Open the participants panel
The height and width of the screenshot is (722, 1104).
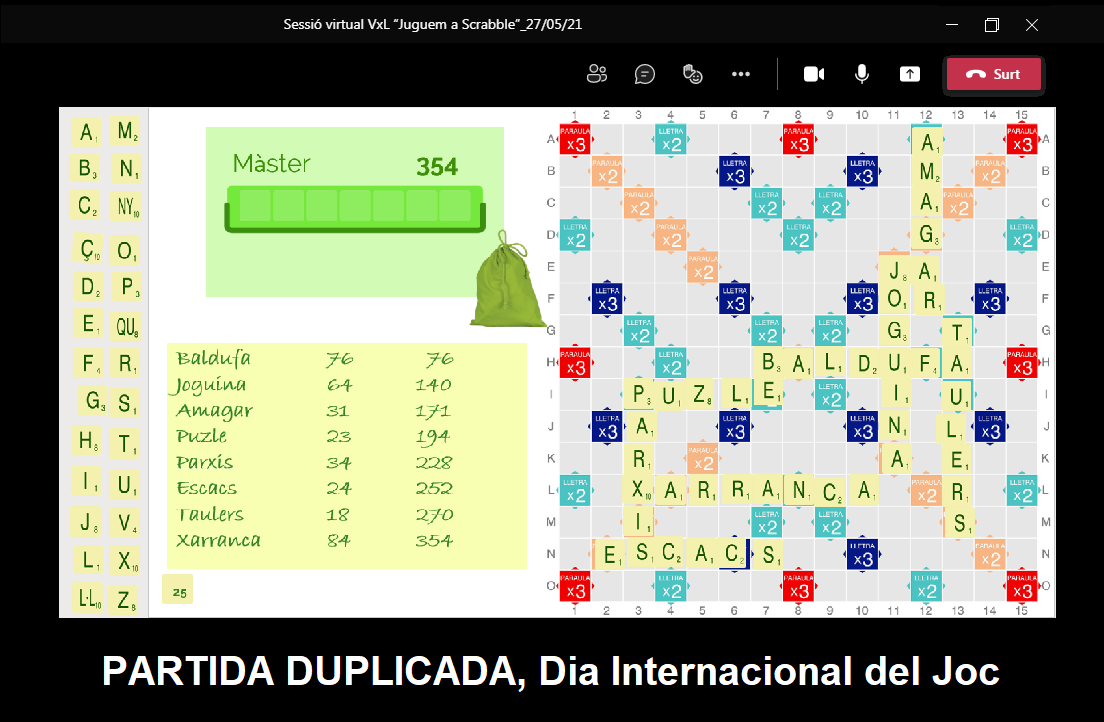point(597,74)
